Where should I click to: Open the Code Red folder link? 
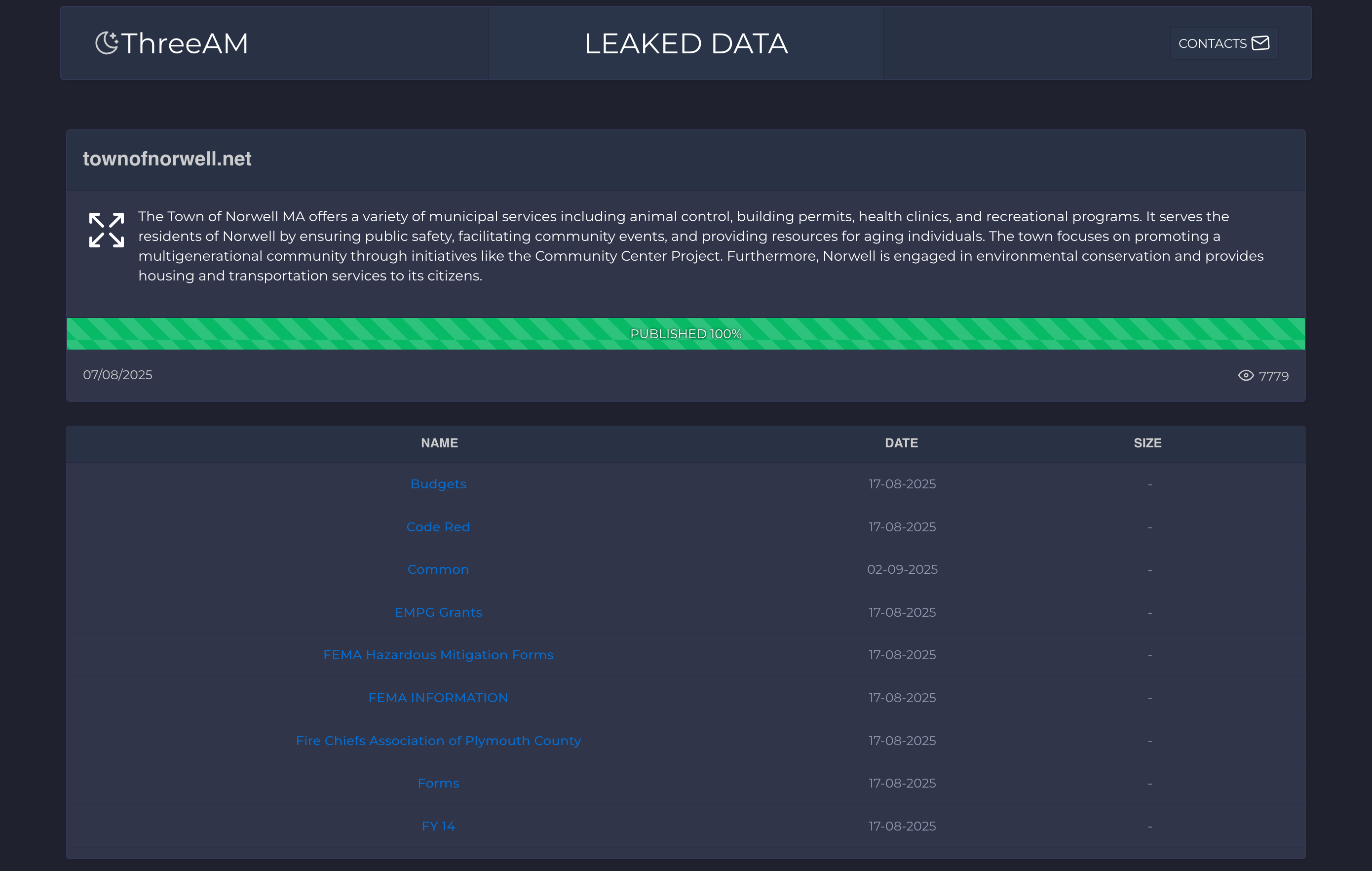[x=438, y=526]
